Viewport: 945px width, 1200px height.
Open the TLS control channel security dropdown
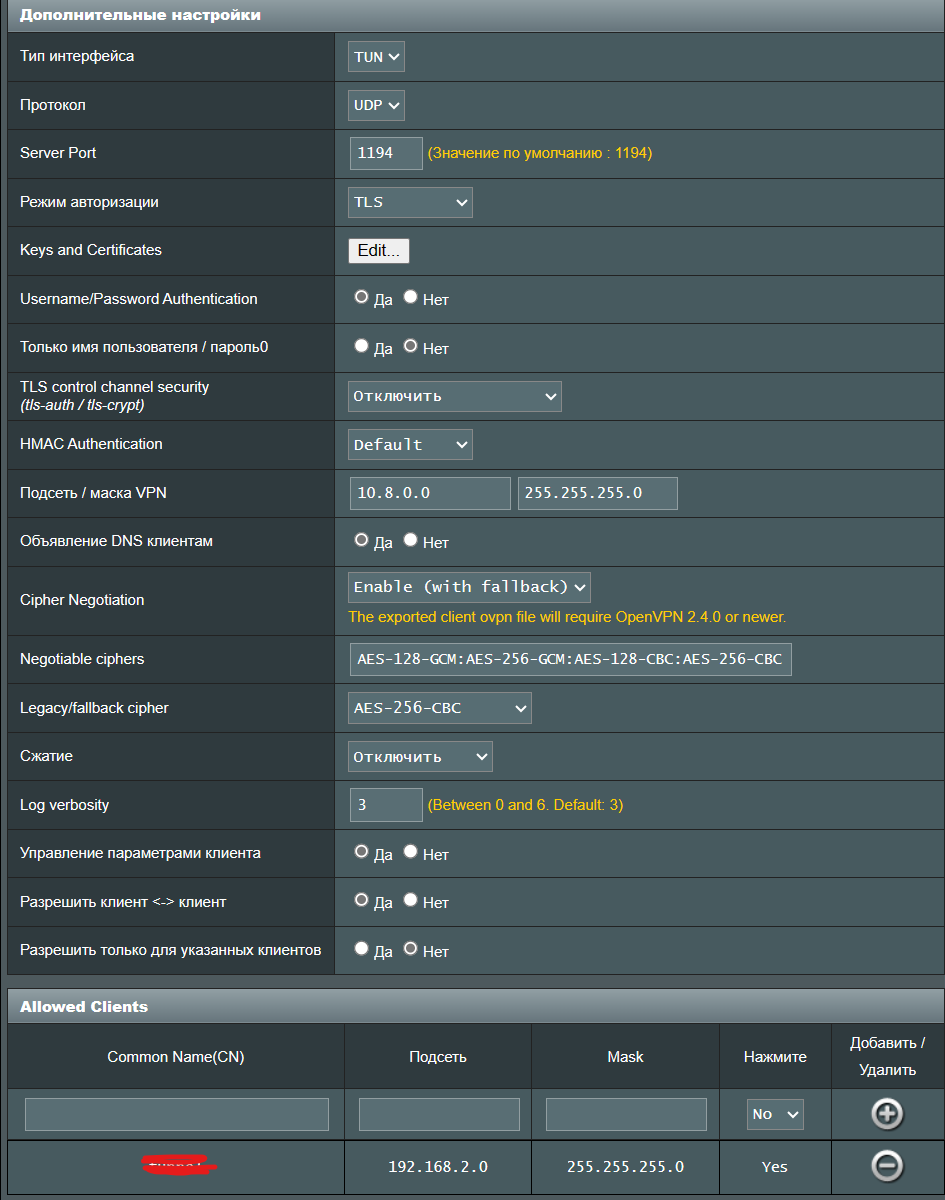(x=455, y=396)
